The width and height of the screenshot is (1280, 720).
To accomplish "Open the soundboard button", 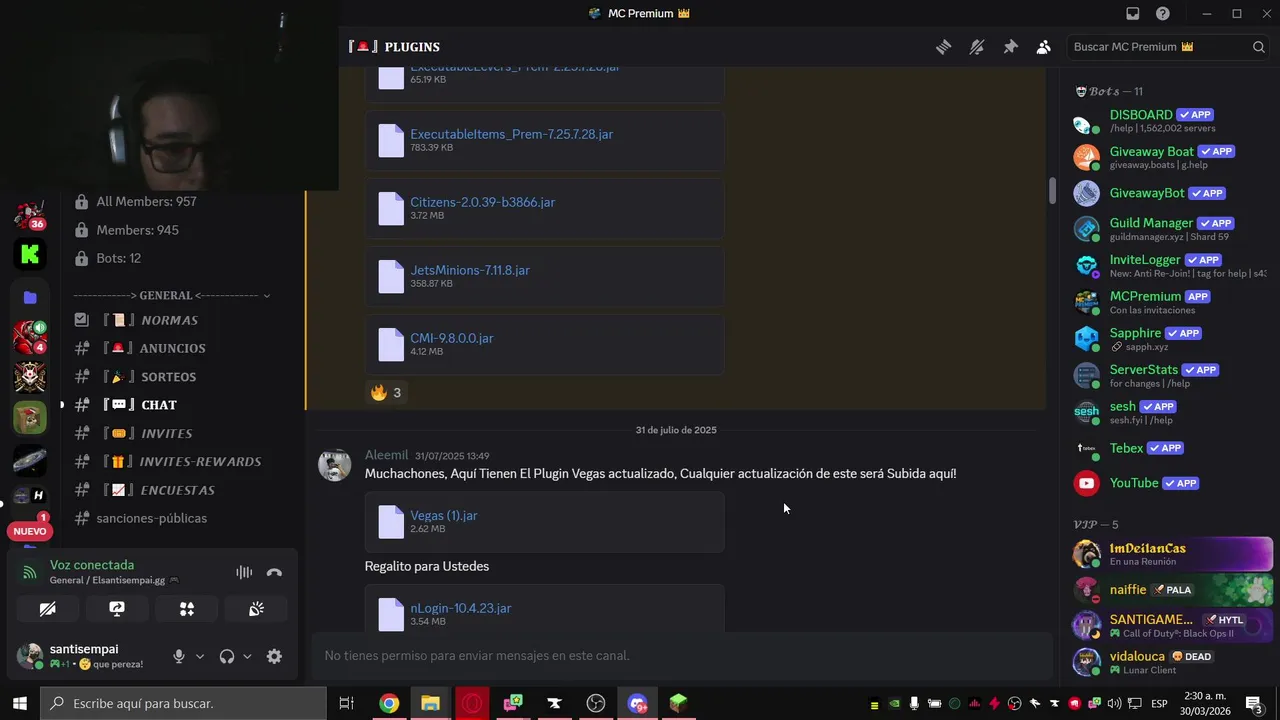I will (x=257, y=608).
